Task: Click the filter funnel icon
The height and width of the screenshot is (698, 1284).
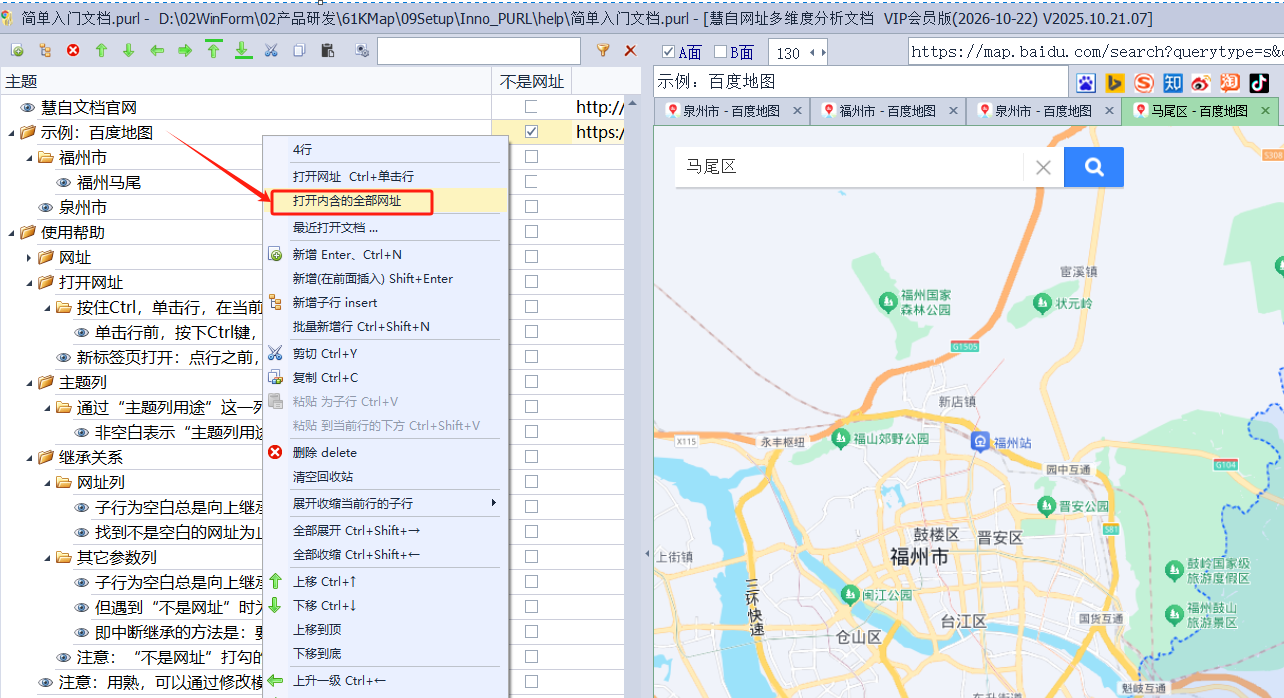Action: [x=602, y=51]
